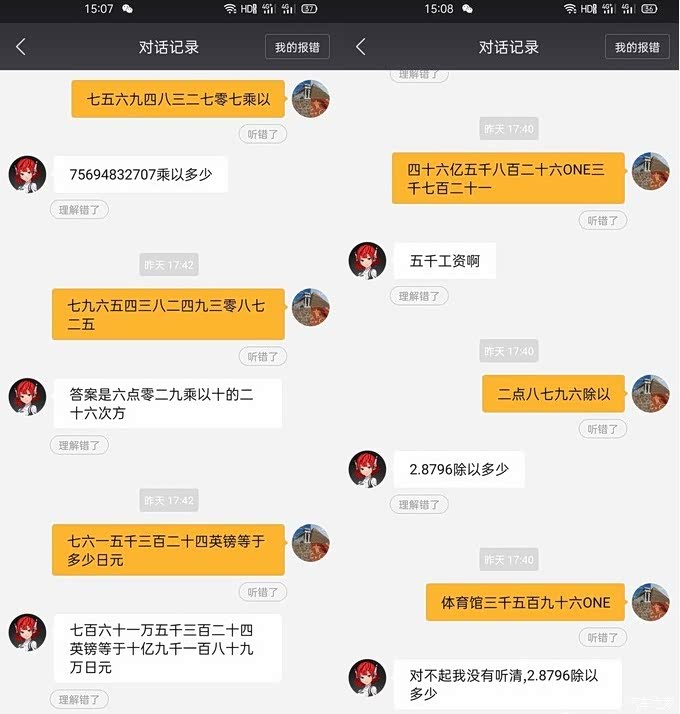Tap the Wi-Fi icon in right status bar

click(x=569, y=9)
